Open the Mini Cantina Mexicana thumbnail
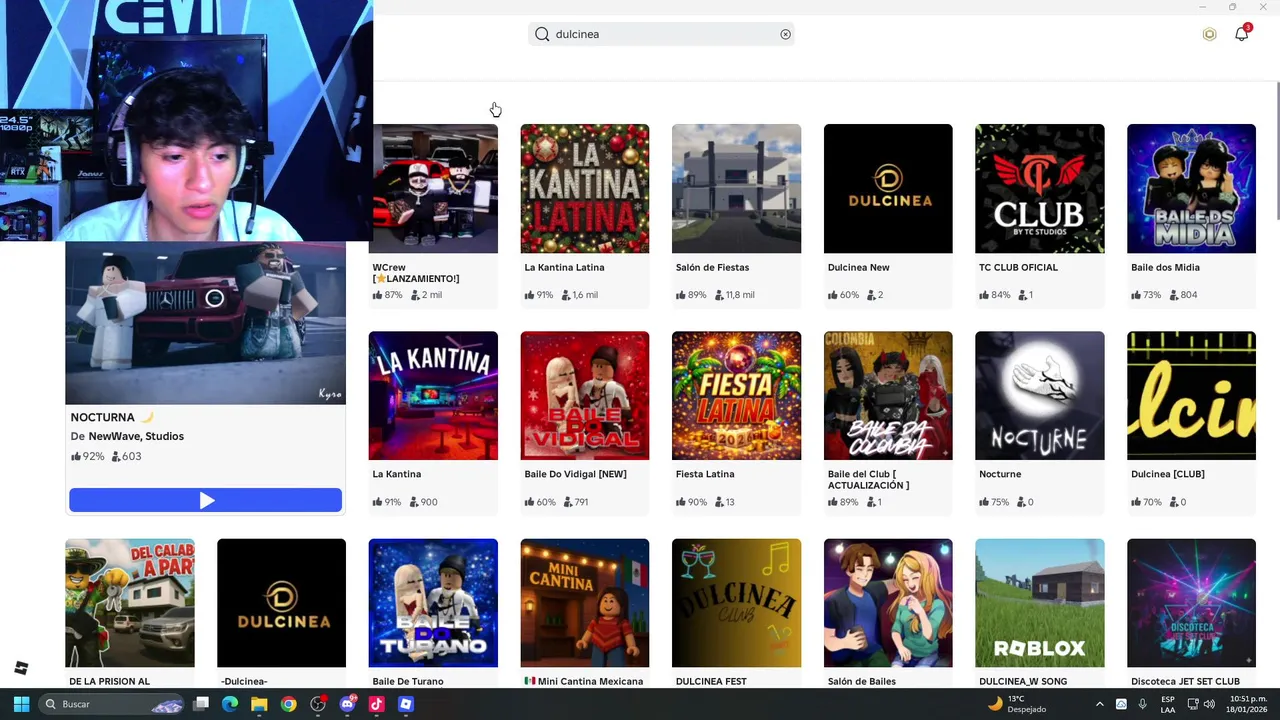Screen dimensions: 1280x720 tap(585, 603)
